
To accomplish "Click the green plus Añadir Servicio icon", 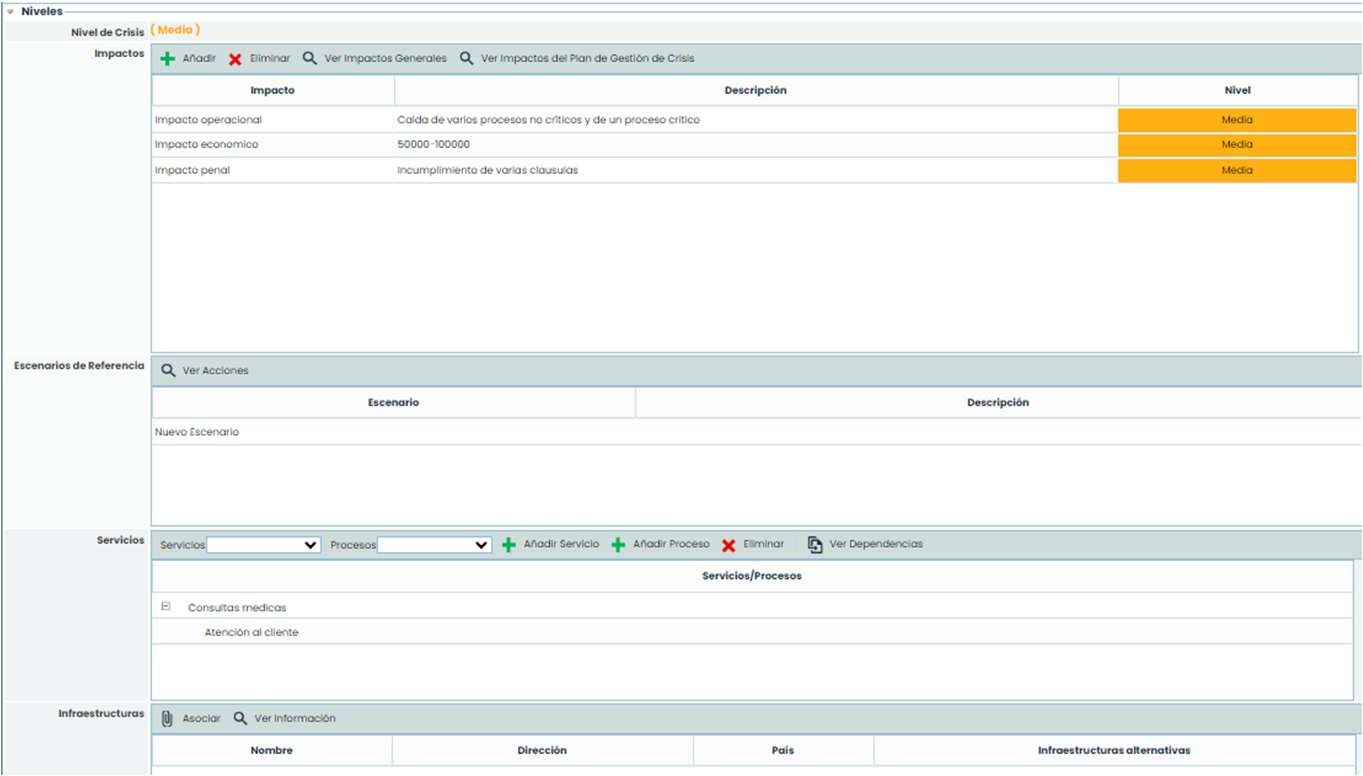I will click(x=509, y=545).
